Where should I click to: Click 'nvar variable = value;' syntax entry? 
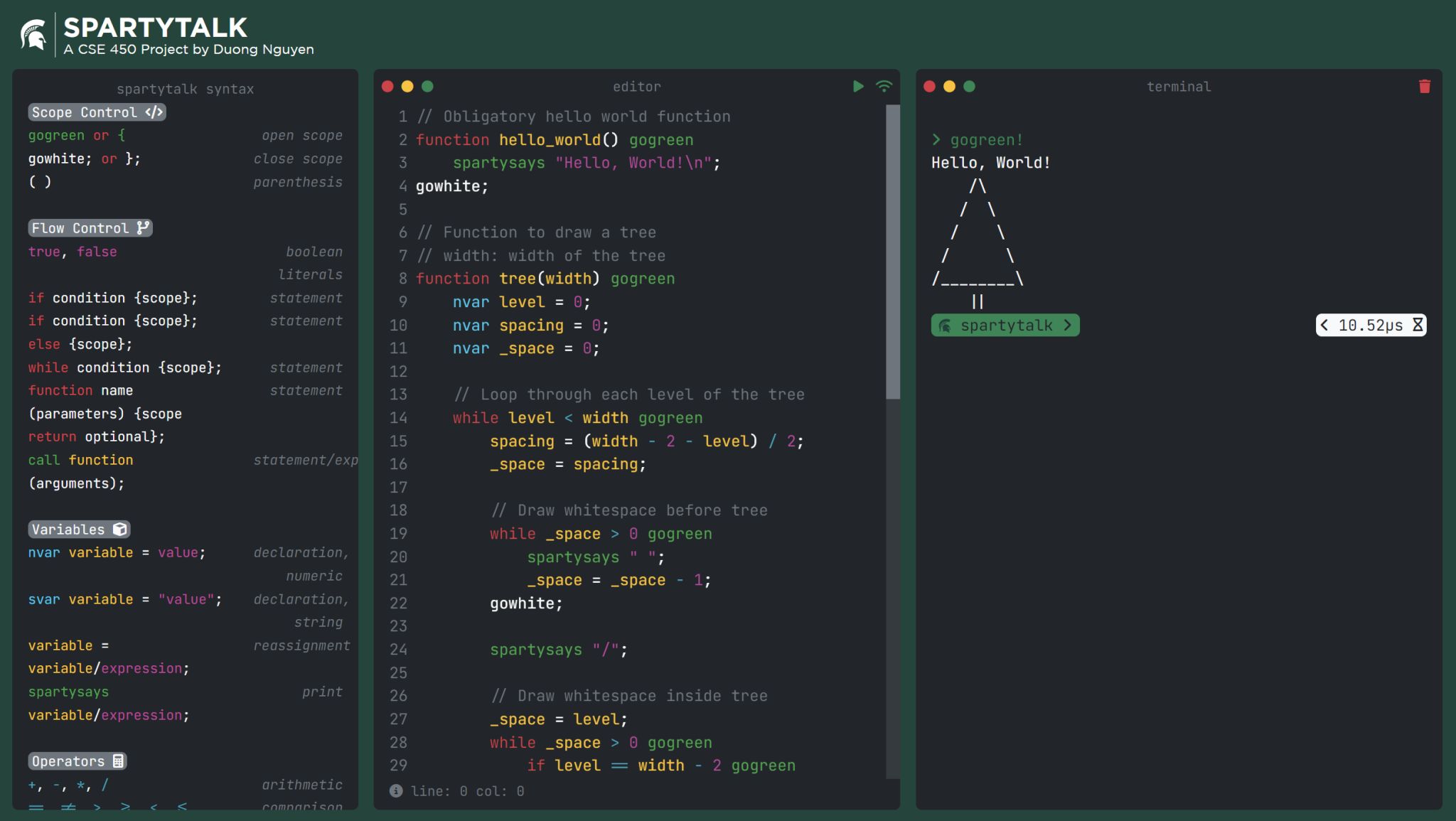[x=117, y=552]
